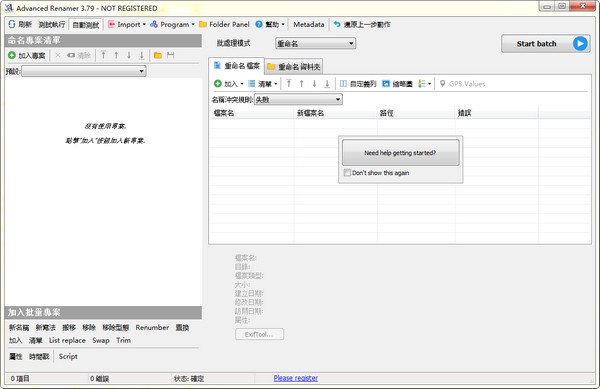This screenshot has height=389, width=600.
Task: Add a Trim batch method
Action: click(x=123, y=340)
